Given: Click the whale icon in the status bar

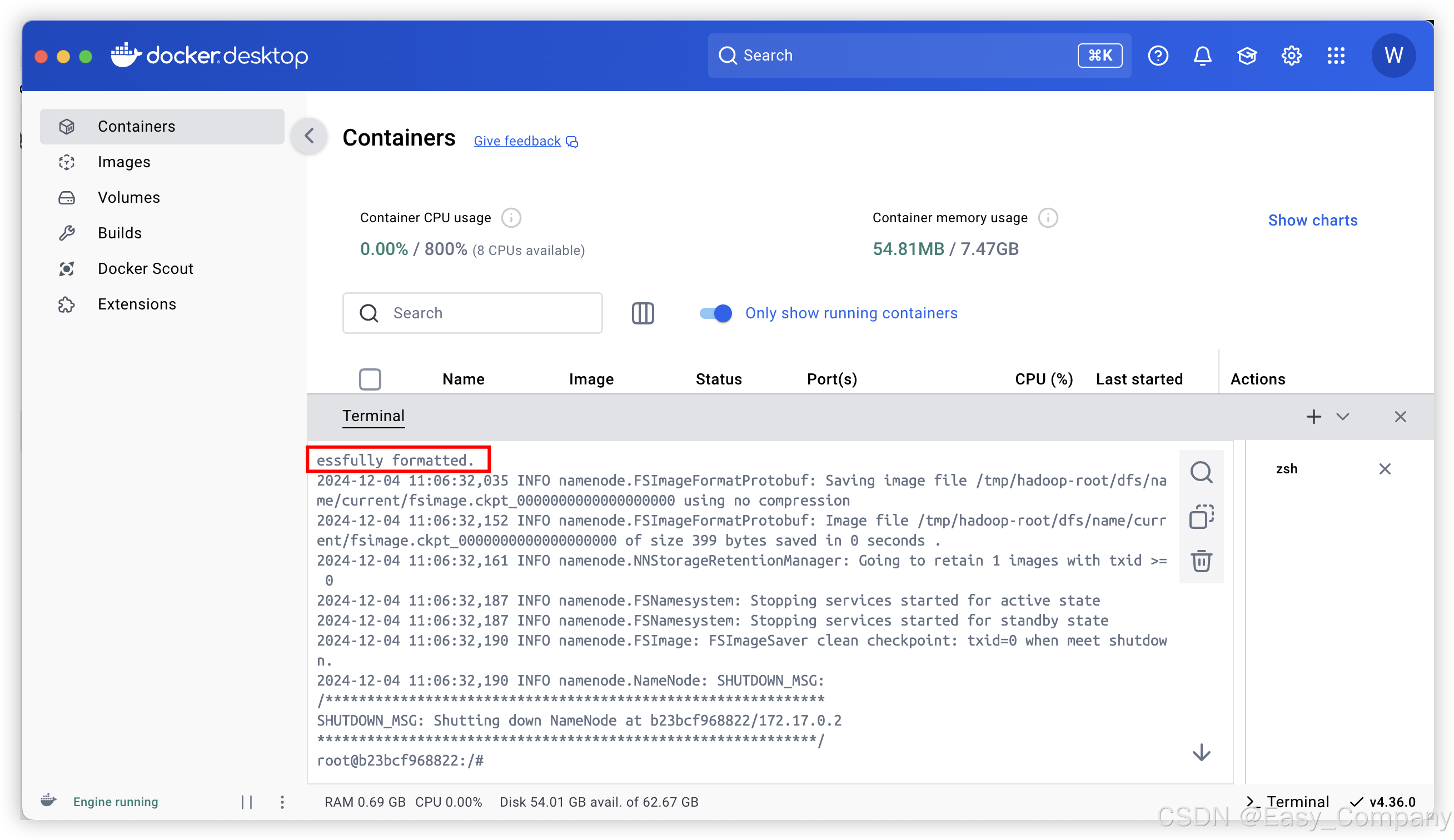Looking at the screenshot, I should pyautogui.click(x=48, y=800).
